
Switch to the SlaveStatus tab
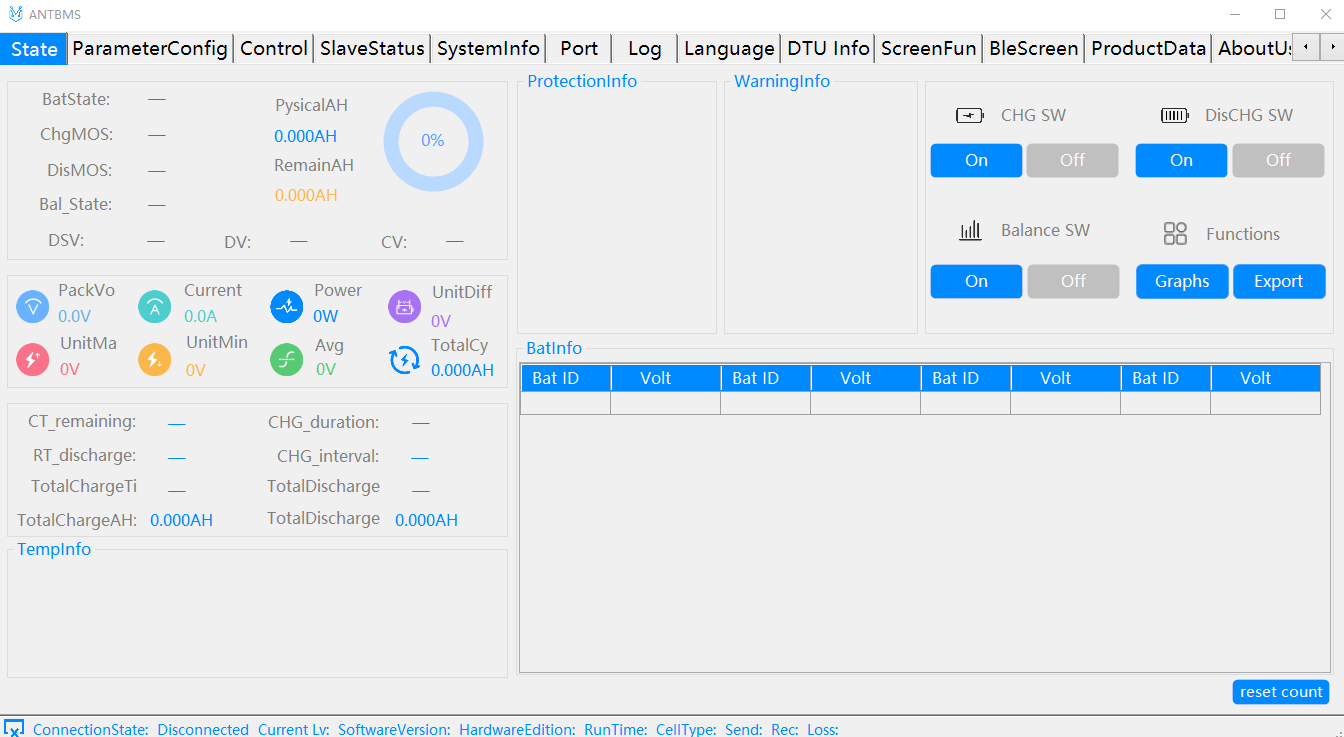[x=372, y=48]
